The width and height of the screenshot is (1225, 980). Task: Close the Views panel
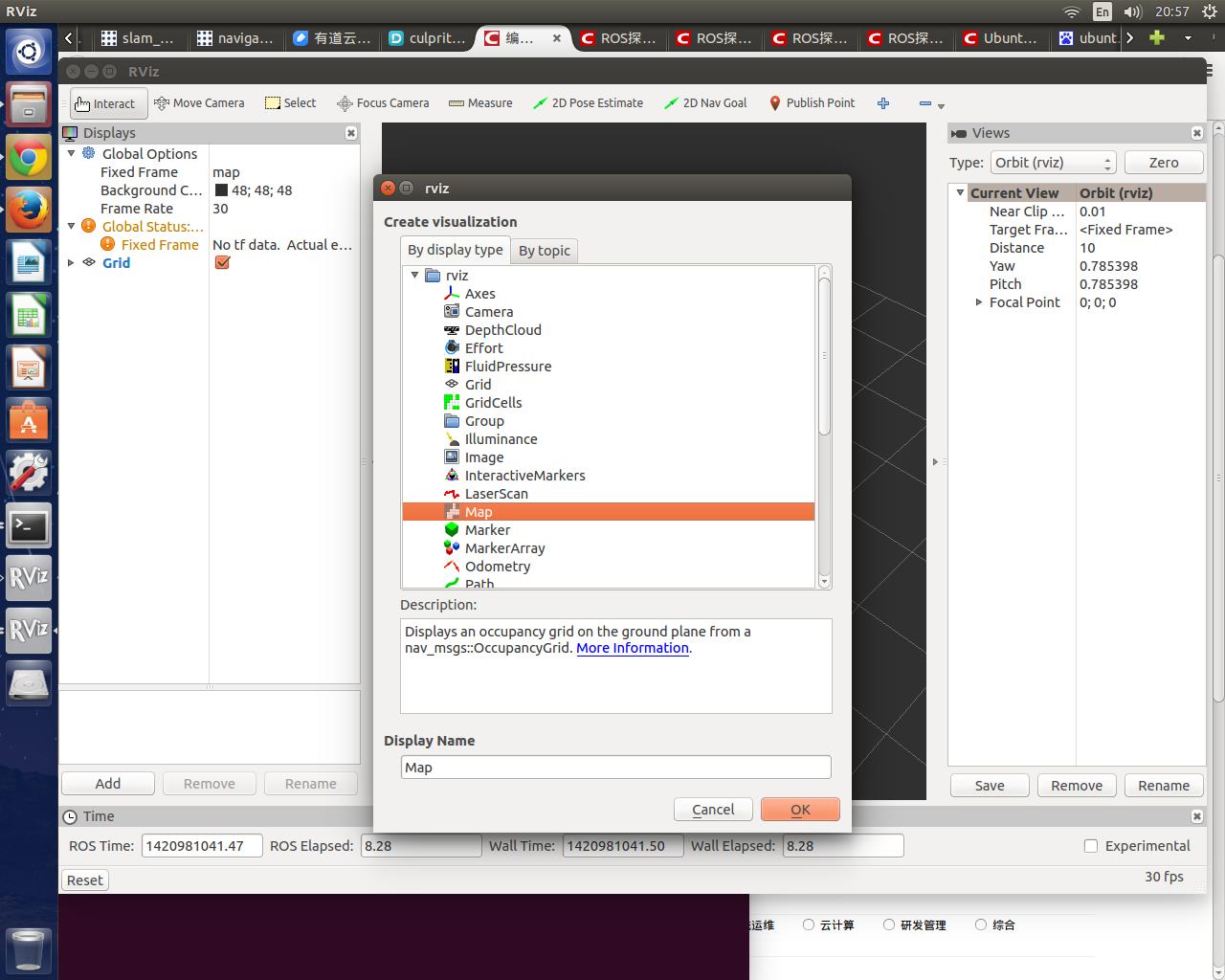click(1197, 133)
